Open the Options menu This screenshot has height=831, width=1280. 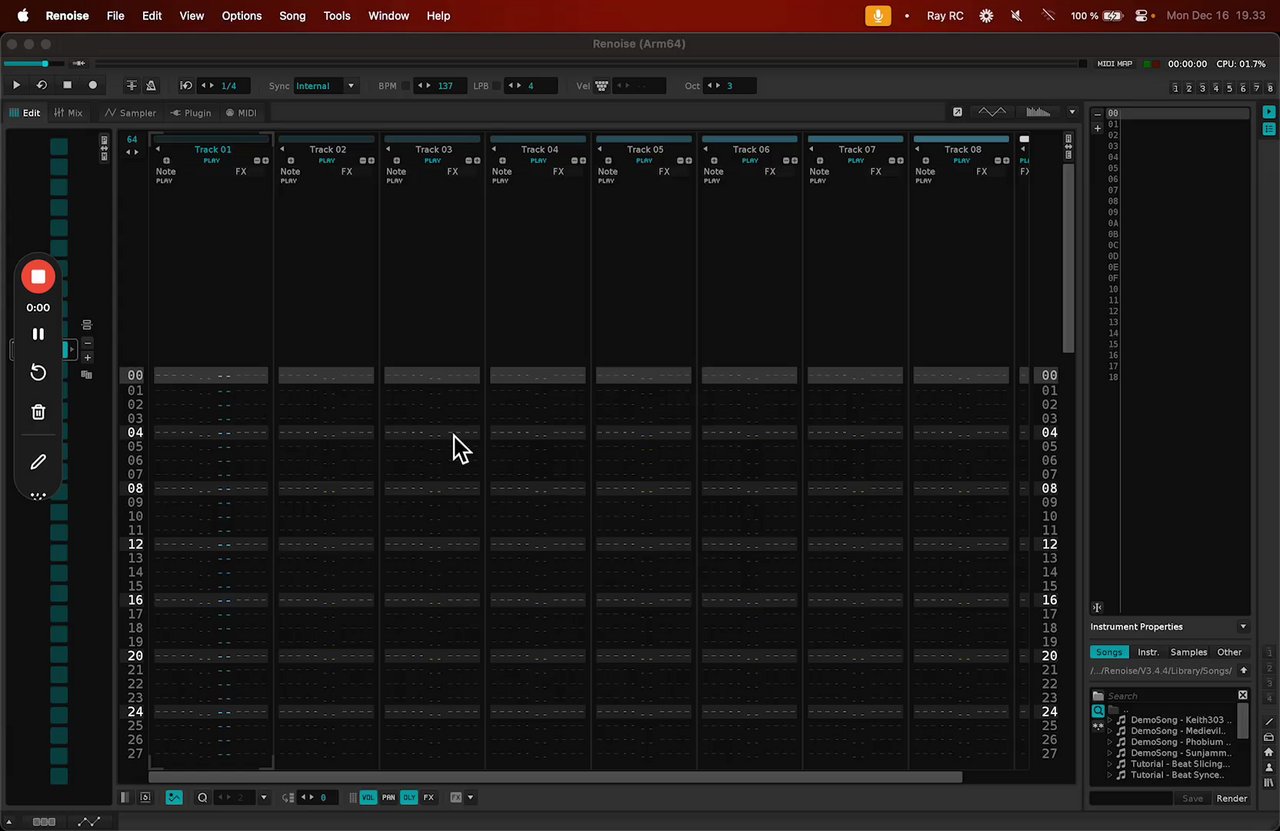(242, 16)
